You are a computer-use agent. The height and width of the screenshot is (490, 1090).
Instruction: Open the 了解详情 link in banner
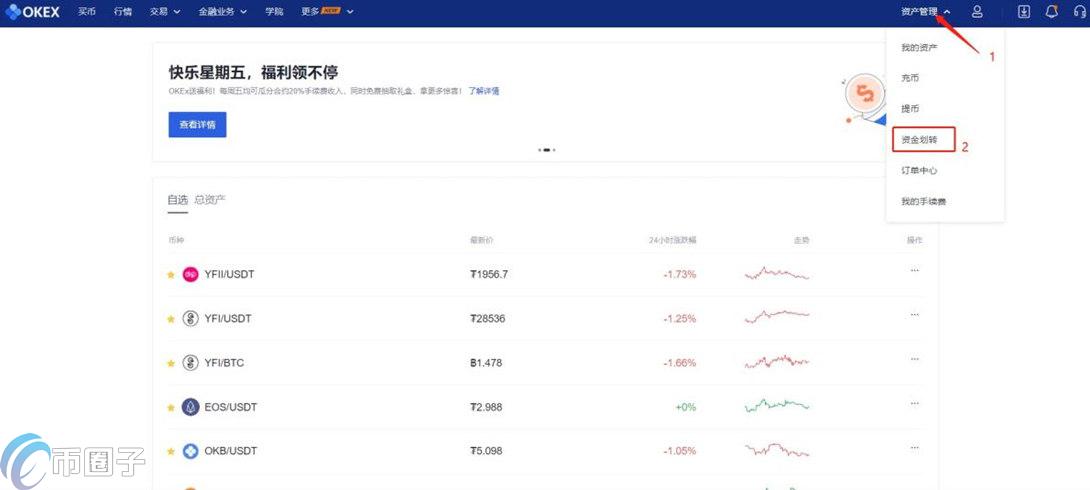[484, 91]
